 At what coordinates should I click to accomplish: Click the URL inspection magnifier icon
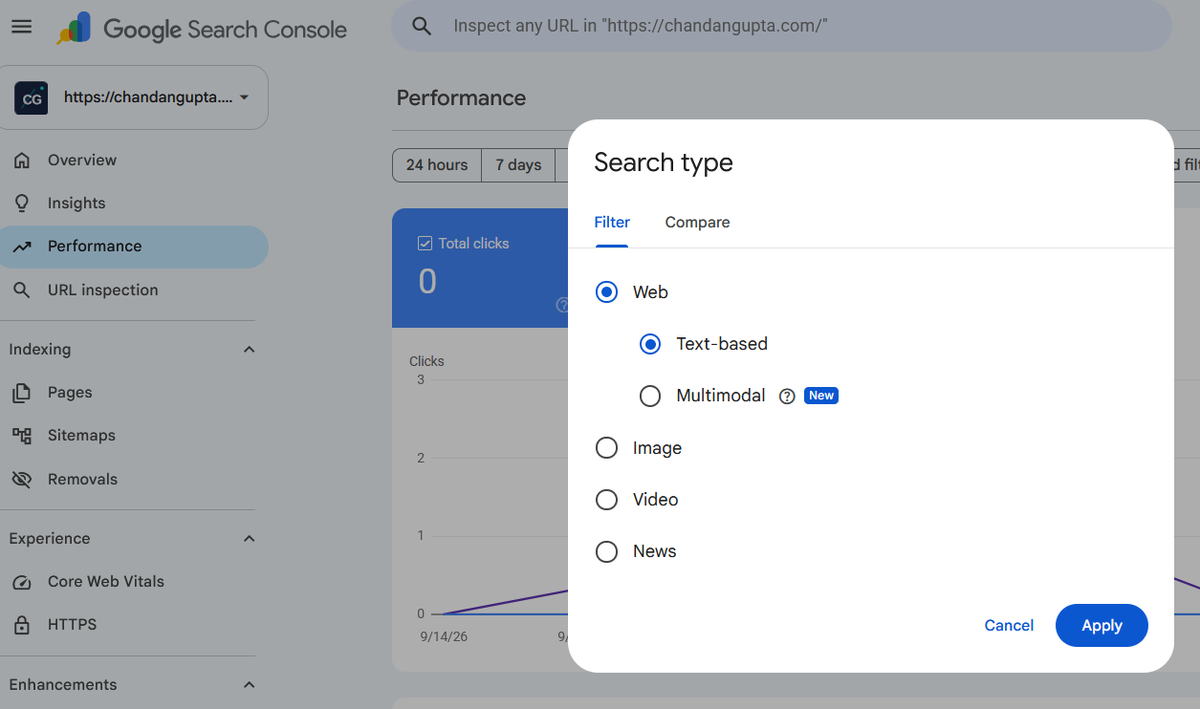click(x=22, y=290)
